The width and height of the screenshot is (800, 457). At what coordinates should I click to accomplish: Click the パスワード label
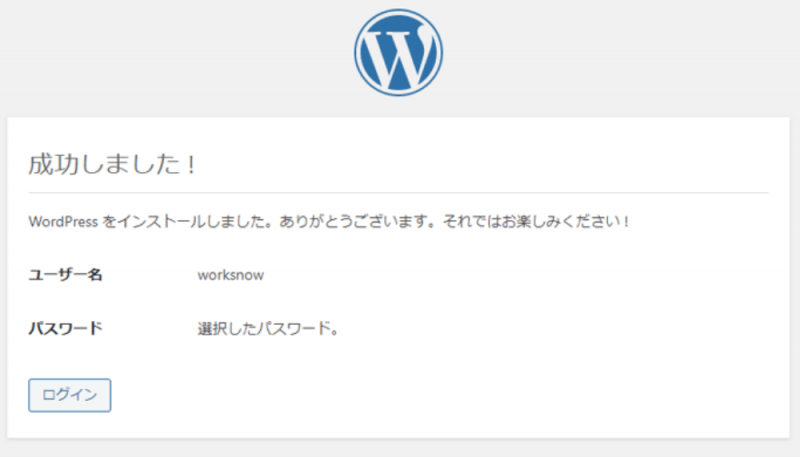[x=66, y=328]
